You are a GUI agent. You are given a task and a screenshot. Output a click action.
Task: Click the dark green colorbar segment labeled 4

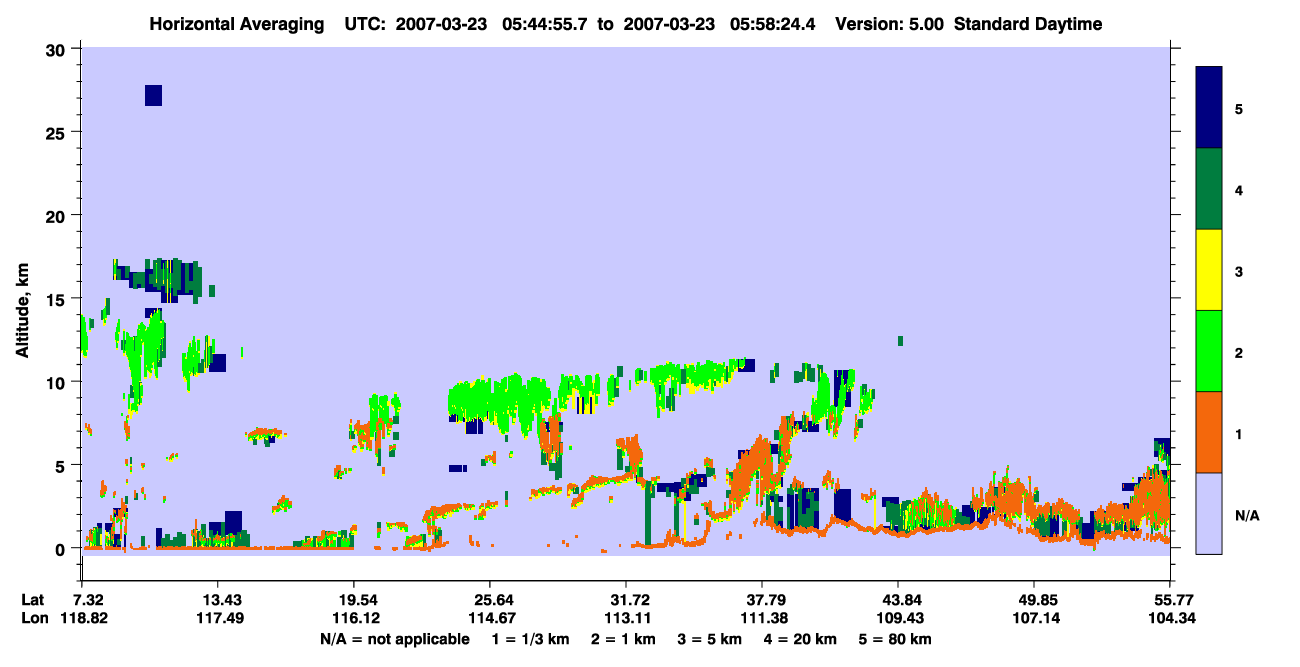(1209, 189)
